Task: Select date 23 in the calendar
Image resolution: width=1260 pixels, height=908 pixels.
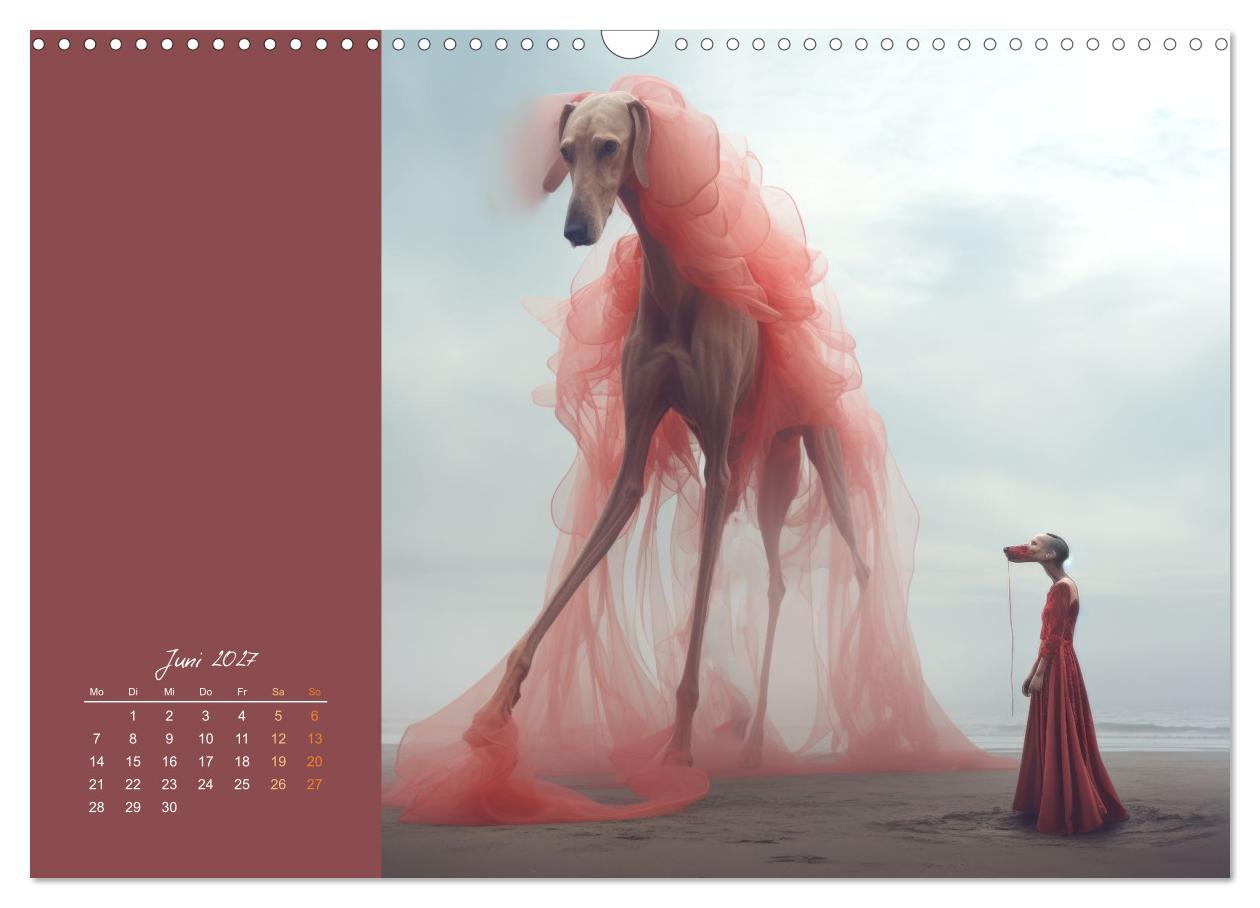Action: 169,785
